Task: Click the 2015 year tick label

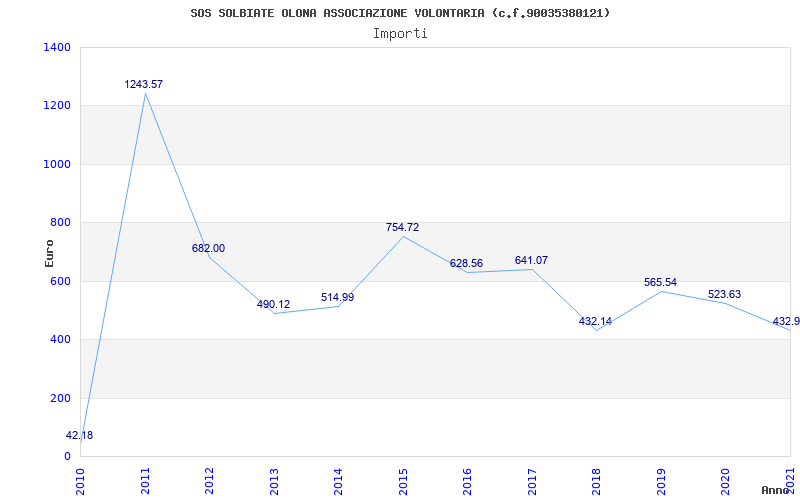Action: 404,481
